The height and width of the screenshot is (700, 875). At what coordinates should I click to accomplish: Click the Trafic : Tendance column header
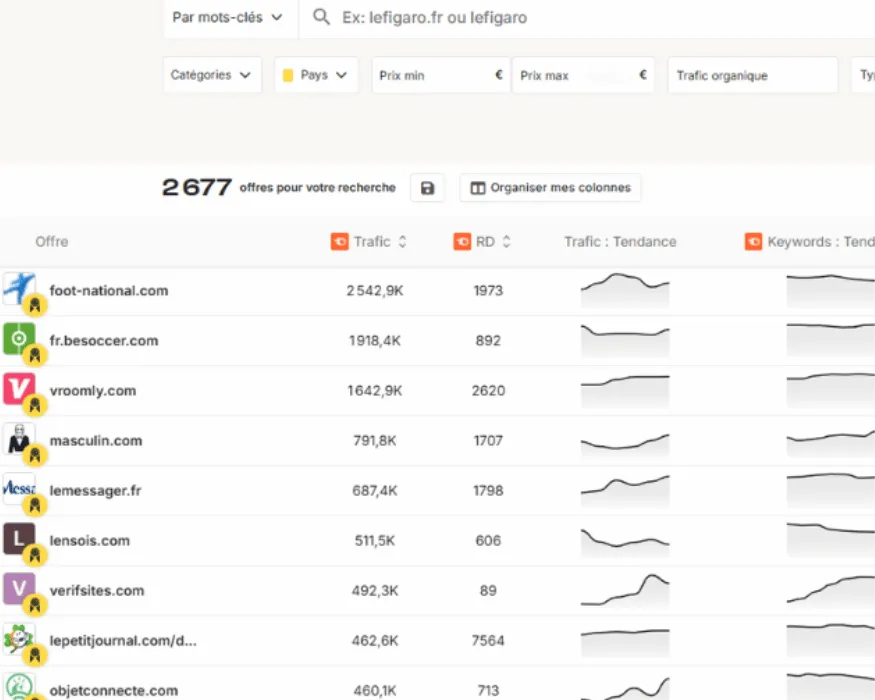pos(620,242)
